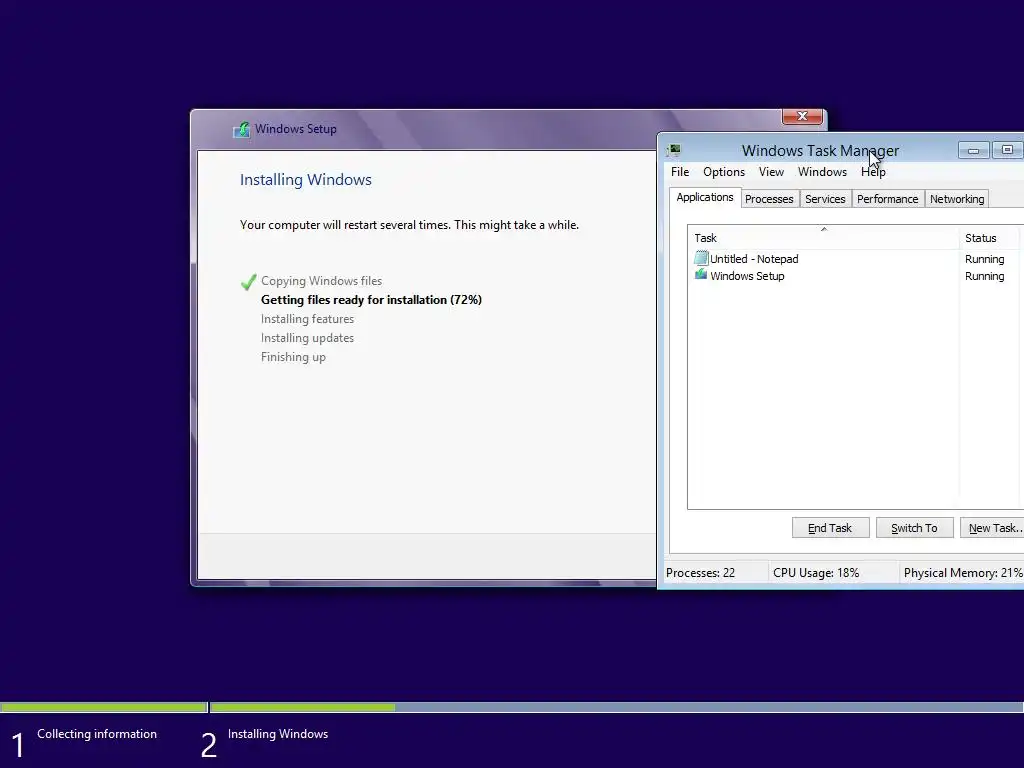Viewport: 1024px width, 768px height.
Task: Select the Untitled - Notepad task row
Action: [856, 259]
